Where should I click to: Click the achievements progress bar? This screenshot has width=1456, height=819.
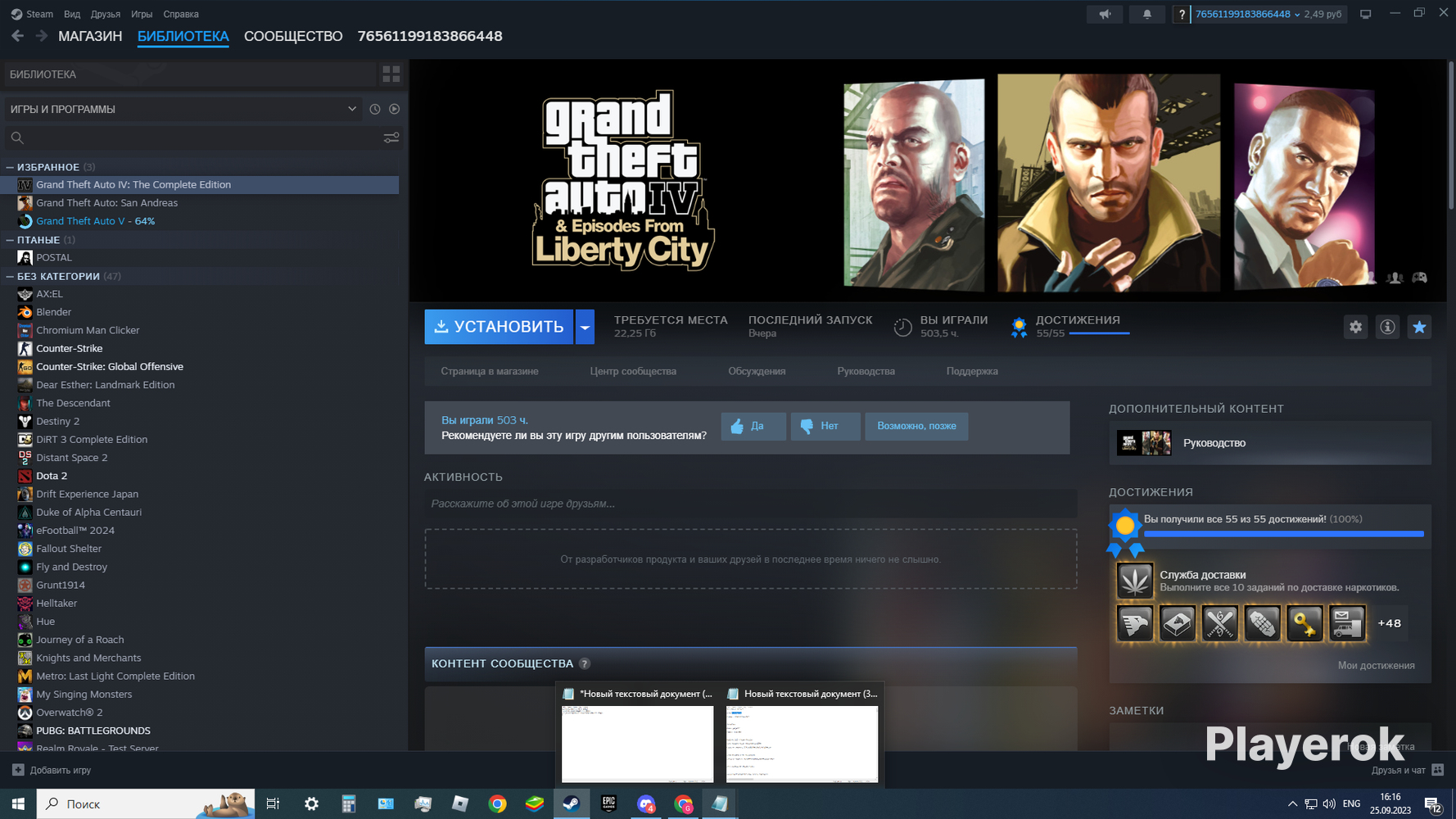tap(1283, 534)
